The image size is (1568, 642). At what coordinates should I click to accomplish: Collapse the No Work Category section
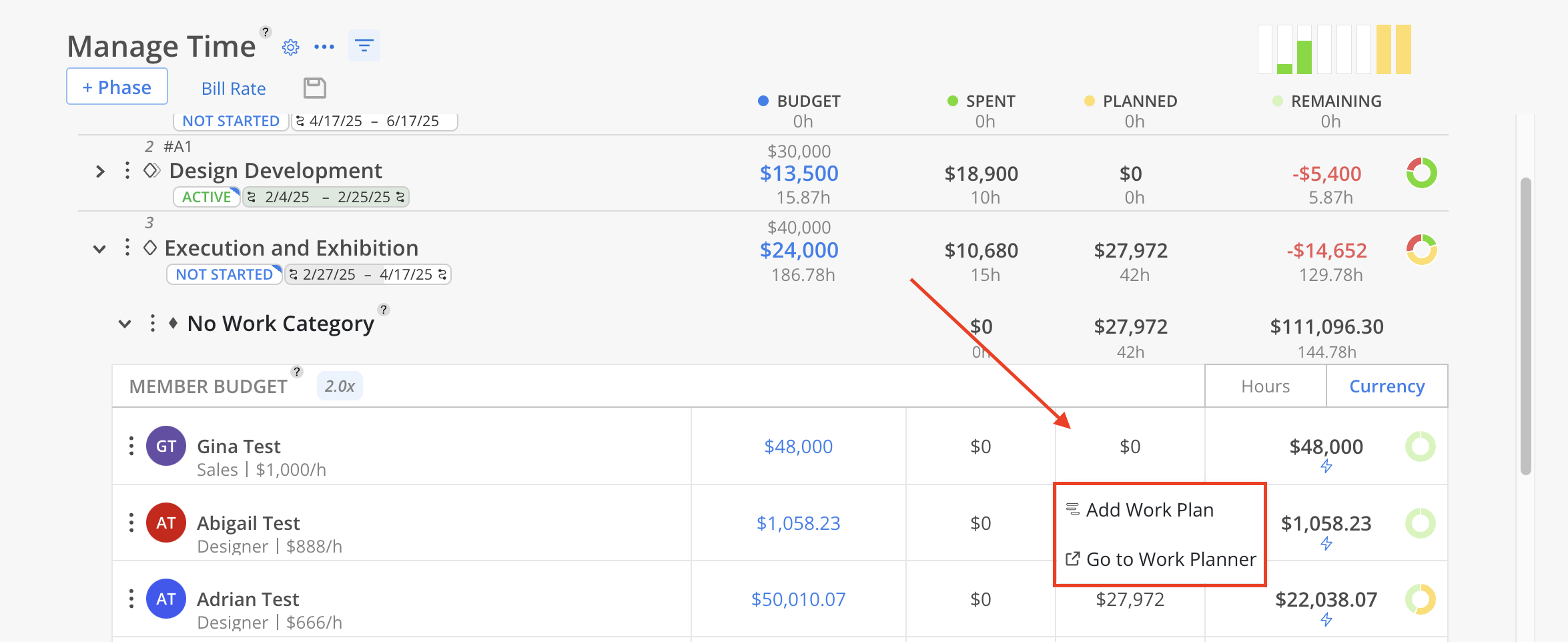coord(125,324)
